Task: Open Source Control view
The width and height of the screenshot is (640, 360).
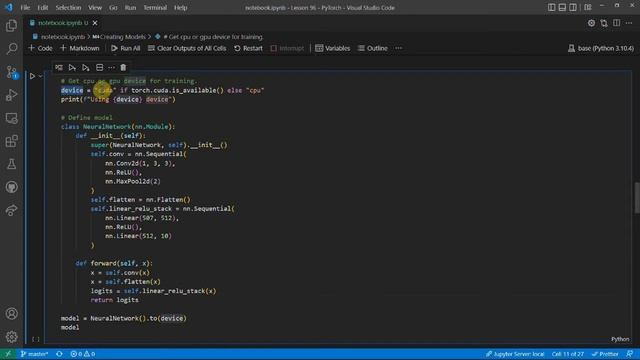Action: click(x=11, y=72)
